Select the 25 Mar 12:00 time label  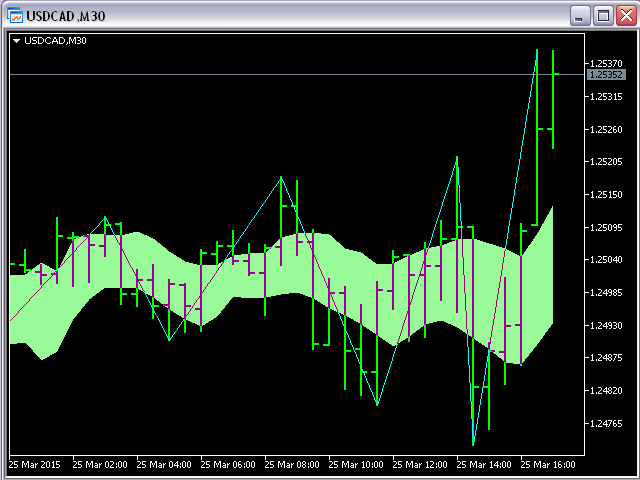click(419, 465)
